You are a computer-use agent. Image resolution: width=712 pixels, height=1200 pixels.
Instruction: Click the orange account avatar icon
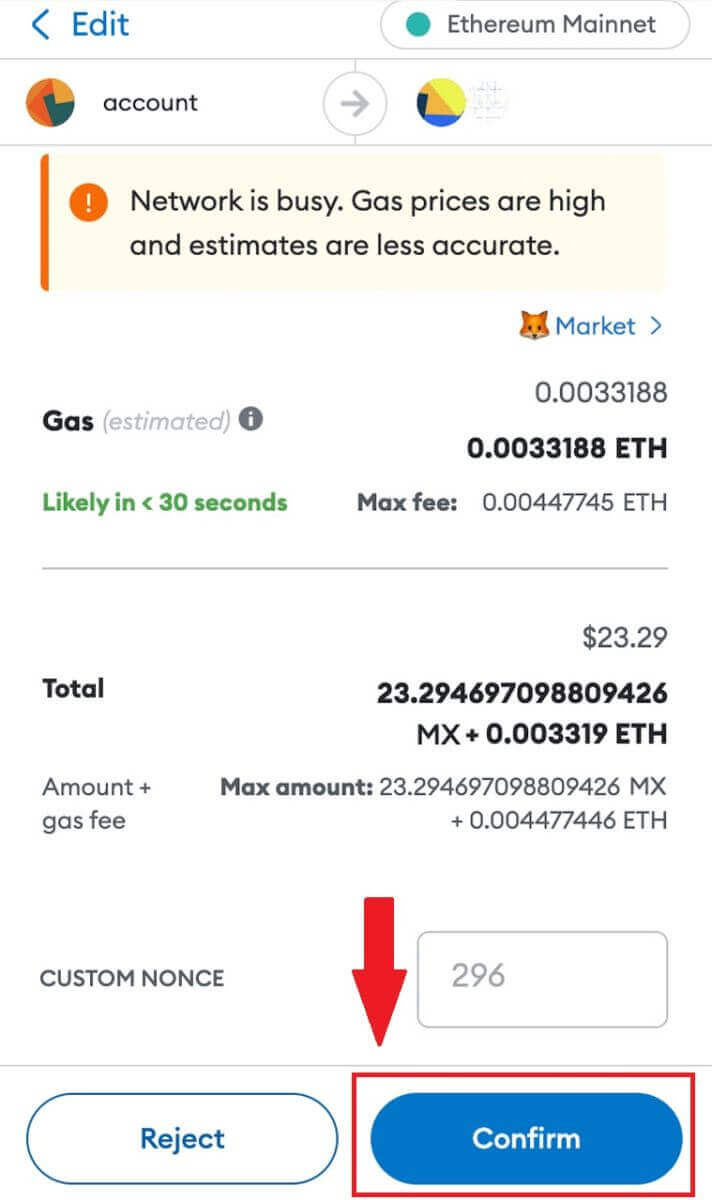(50, 102)
